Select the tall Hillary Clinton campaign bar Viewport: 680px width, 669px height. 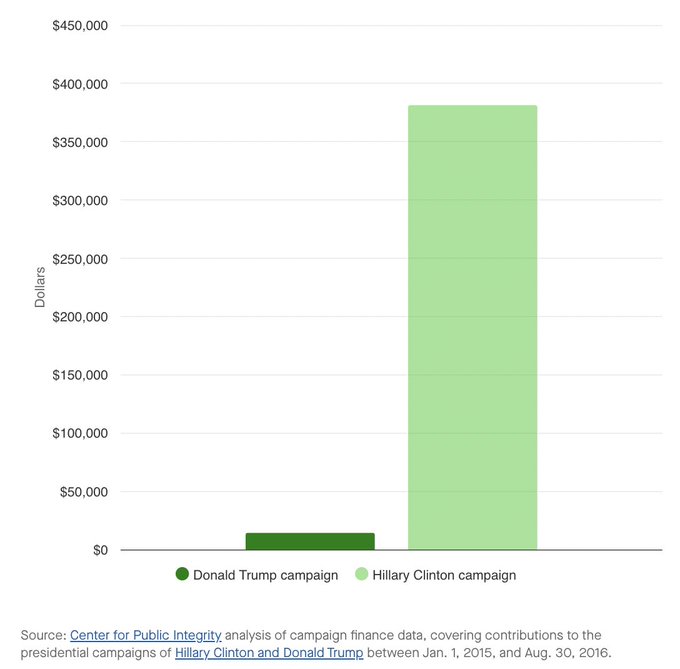[x=472, y=328]
